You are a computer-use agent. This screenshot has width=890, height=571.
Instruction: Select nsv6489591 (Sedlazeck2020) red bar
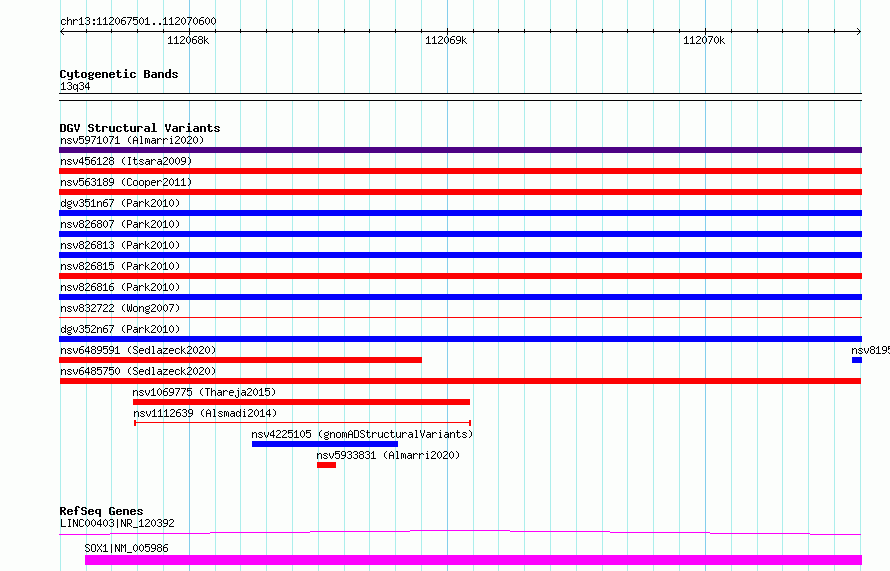pos(241,360)
